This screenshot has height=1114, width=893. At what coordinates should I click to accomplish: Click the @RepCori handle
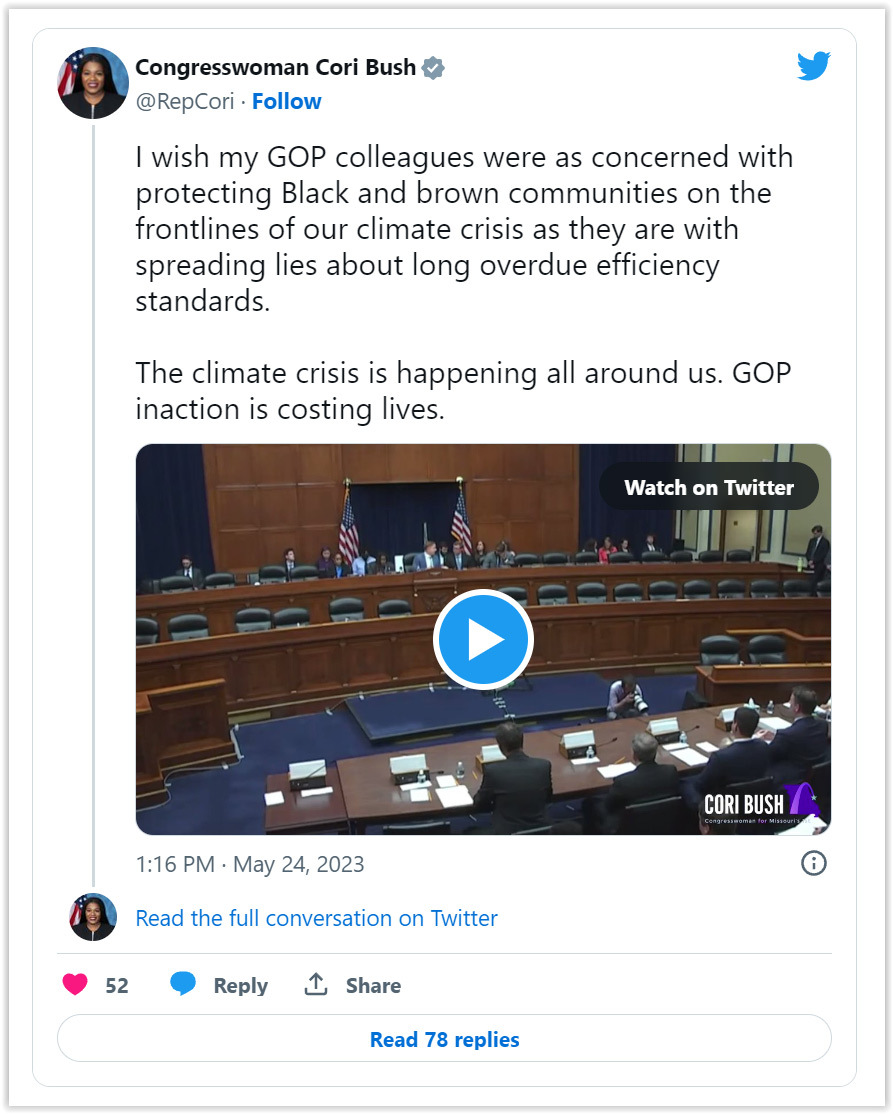[185, 102]
